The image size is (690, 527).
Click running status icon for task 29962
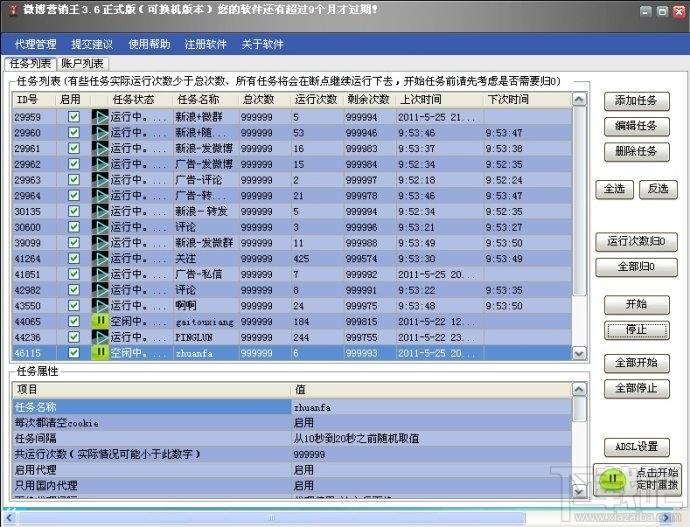tap(100, 164)
